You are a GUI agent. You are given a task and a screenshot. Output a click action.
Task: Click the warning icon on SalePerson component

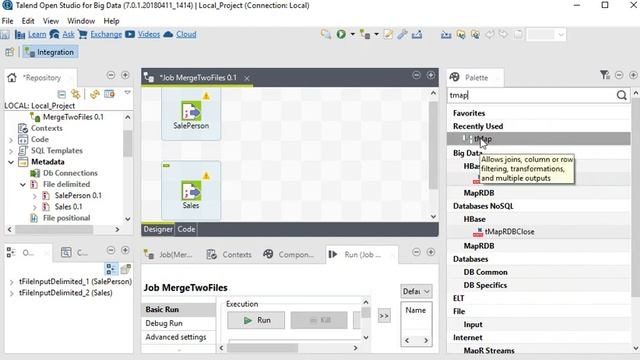(206, 96)
